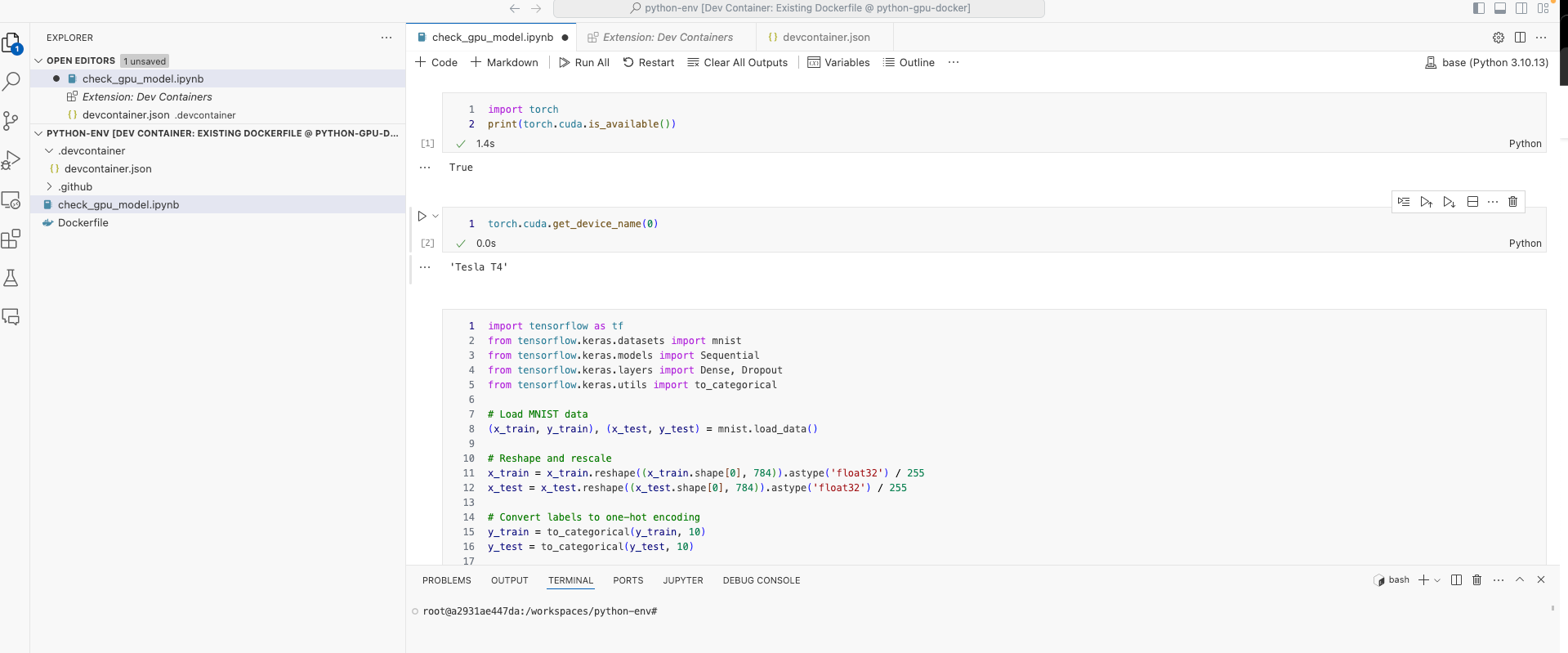Open notebook toolbar overflow ellipsis

coord(954,62)
